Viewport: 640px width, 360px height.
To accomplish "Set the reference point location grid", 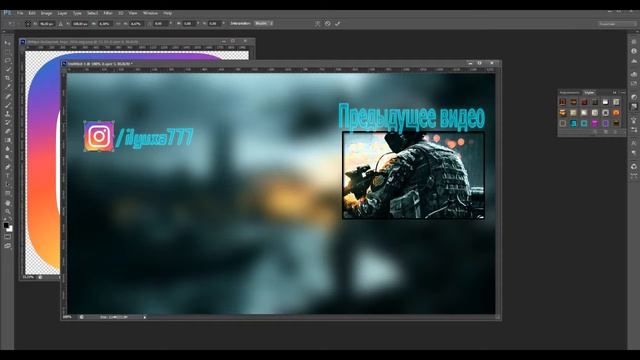I will tap(28, 24).
